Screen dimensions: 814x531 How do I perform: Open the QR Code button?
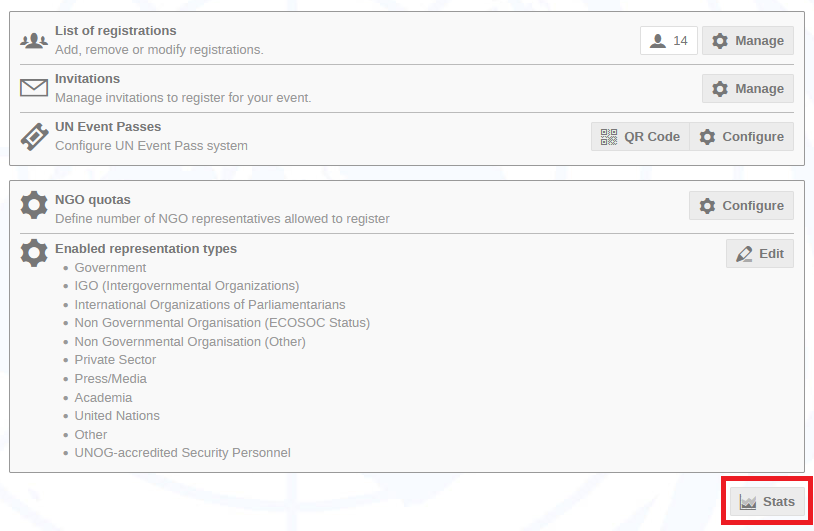[640, 137]
